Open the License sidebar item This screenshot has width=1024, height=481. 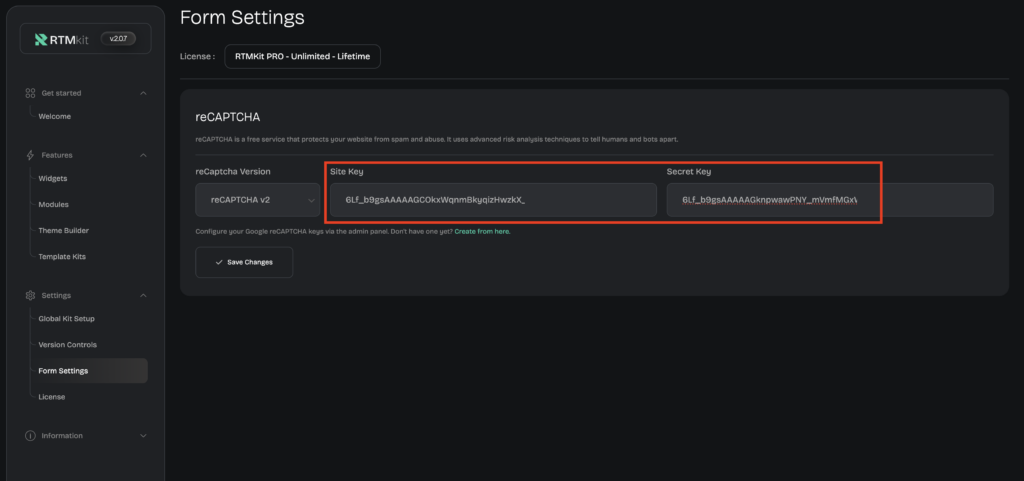click(x=52, y=397)
